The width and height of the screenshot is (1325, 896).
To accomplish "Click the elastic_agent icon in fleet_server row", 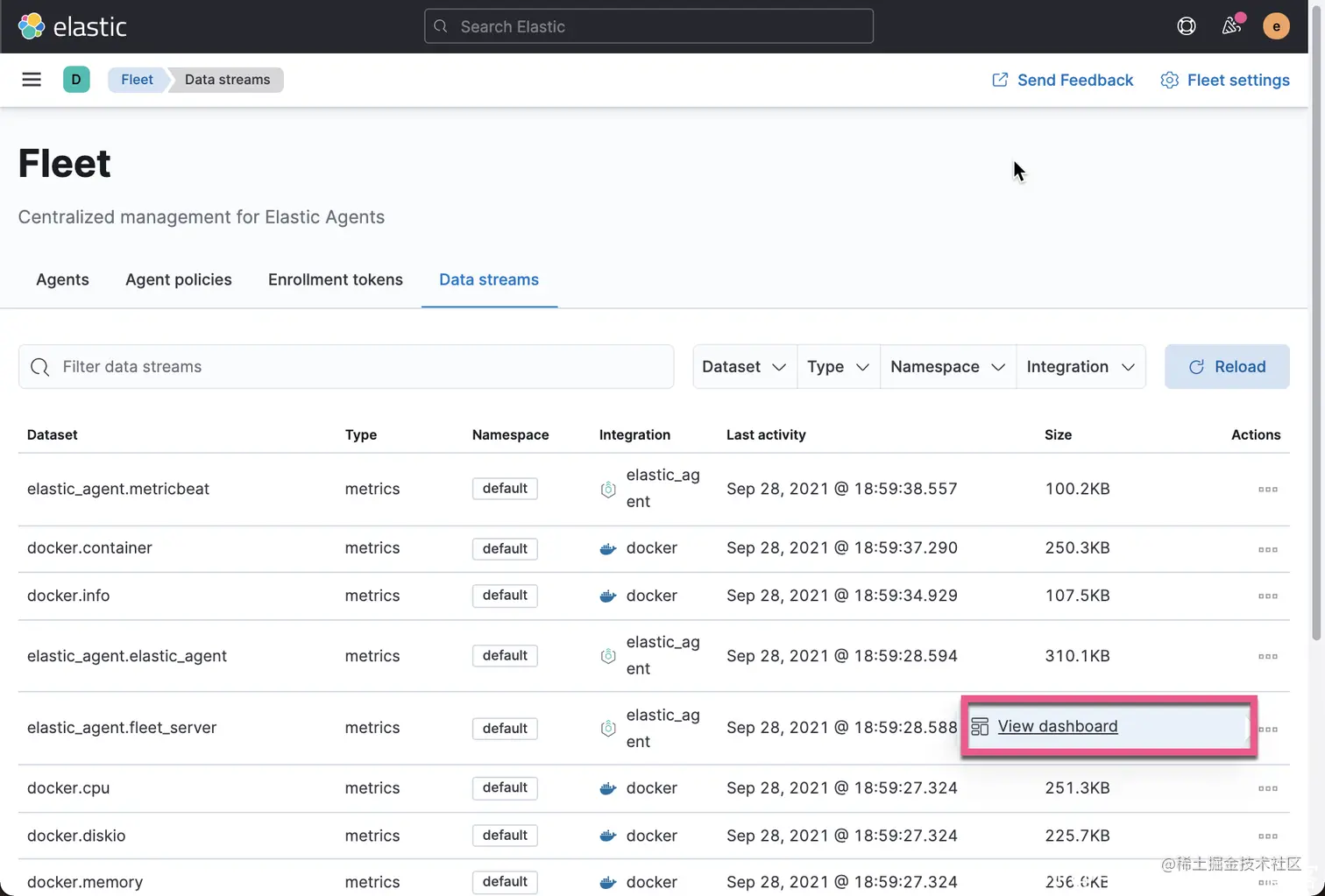I will tap(607, 729).
